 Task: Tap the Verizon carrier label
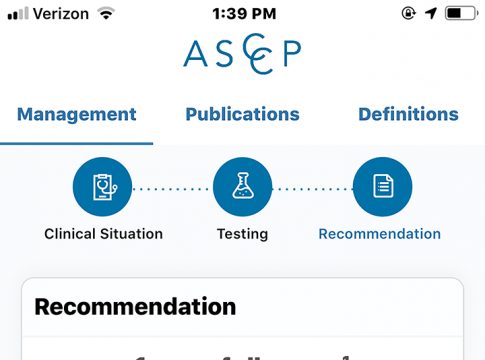tap(61, 14)
